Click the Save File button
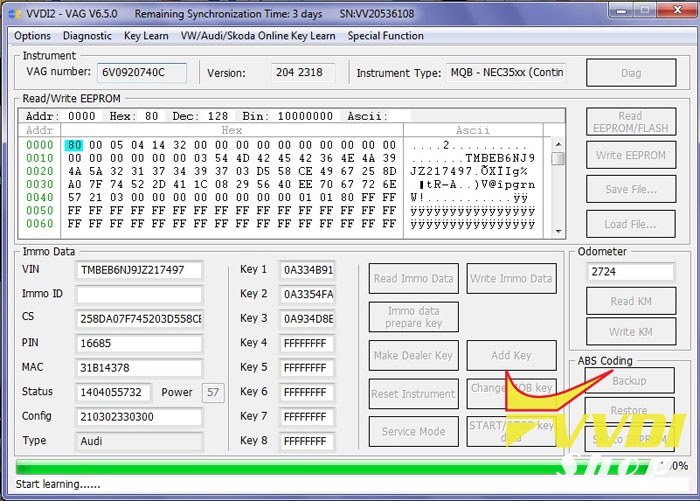 [631, 189]
